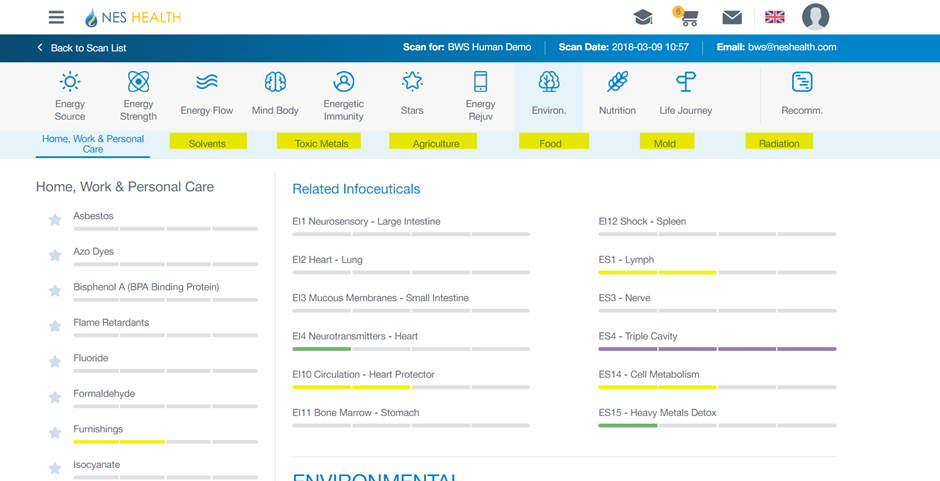Screen dimensions: 940x481
Task: Click the ES1 - Lymph infoceutical
Action: (x=626, y=260)
